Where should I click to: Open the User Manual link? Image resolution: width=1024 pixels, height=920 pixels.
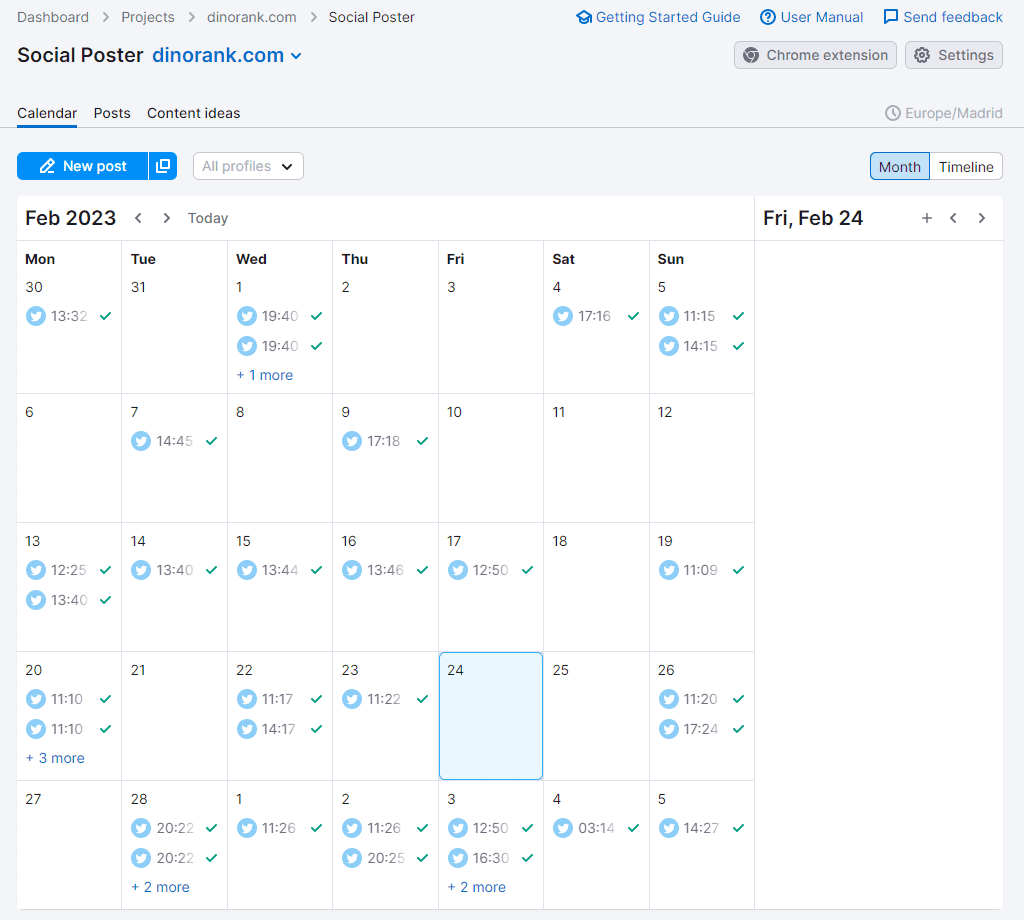(x=812, y=17)
